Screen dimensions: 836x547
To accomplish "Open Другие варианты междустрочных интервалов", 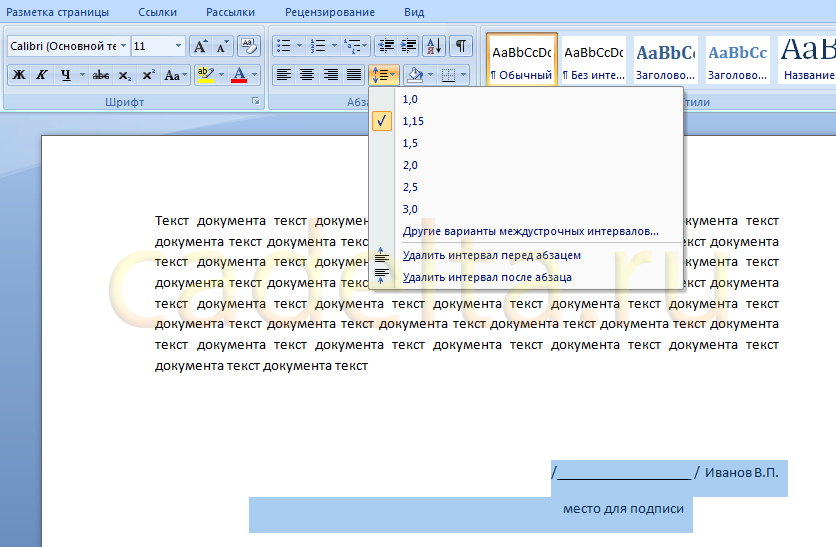I will (x=526, y=231).
